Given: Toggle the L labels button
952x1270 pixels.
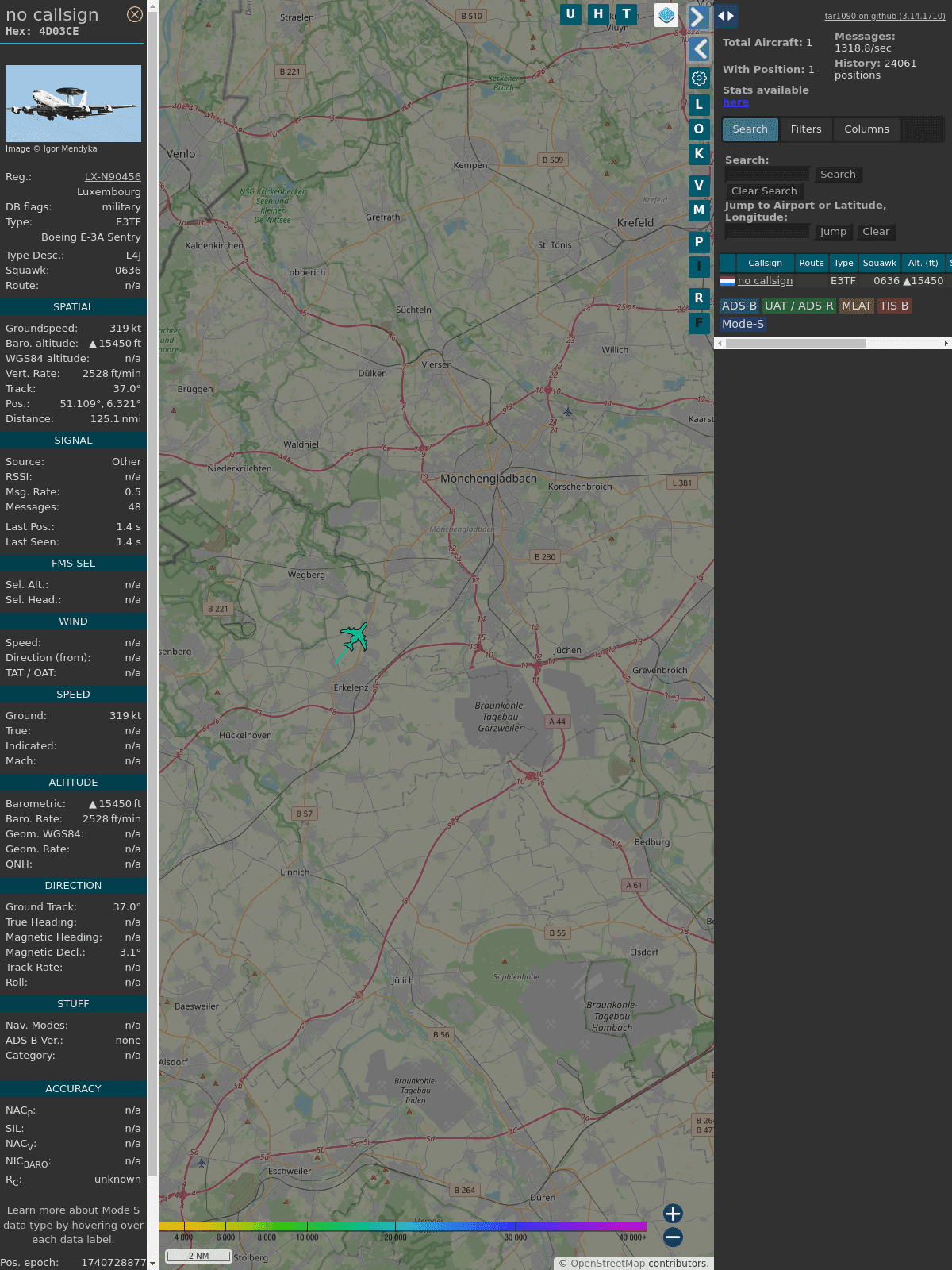Looking at the screenshot, I should pos(699,105).
